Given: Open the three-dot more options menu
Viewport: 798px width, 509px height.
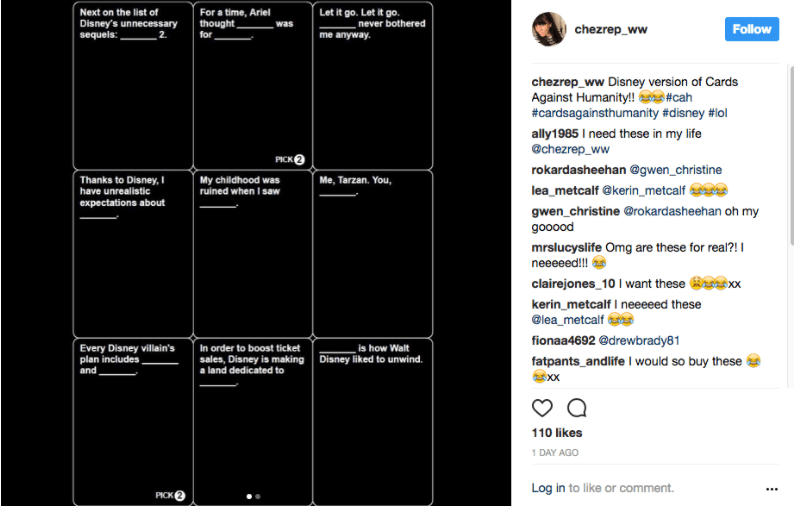Looking at the screenshot, I should 771,489.
